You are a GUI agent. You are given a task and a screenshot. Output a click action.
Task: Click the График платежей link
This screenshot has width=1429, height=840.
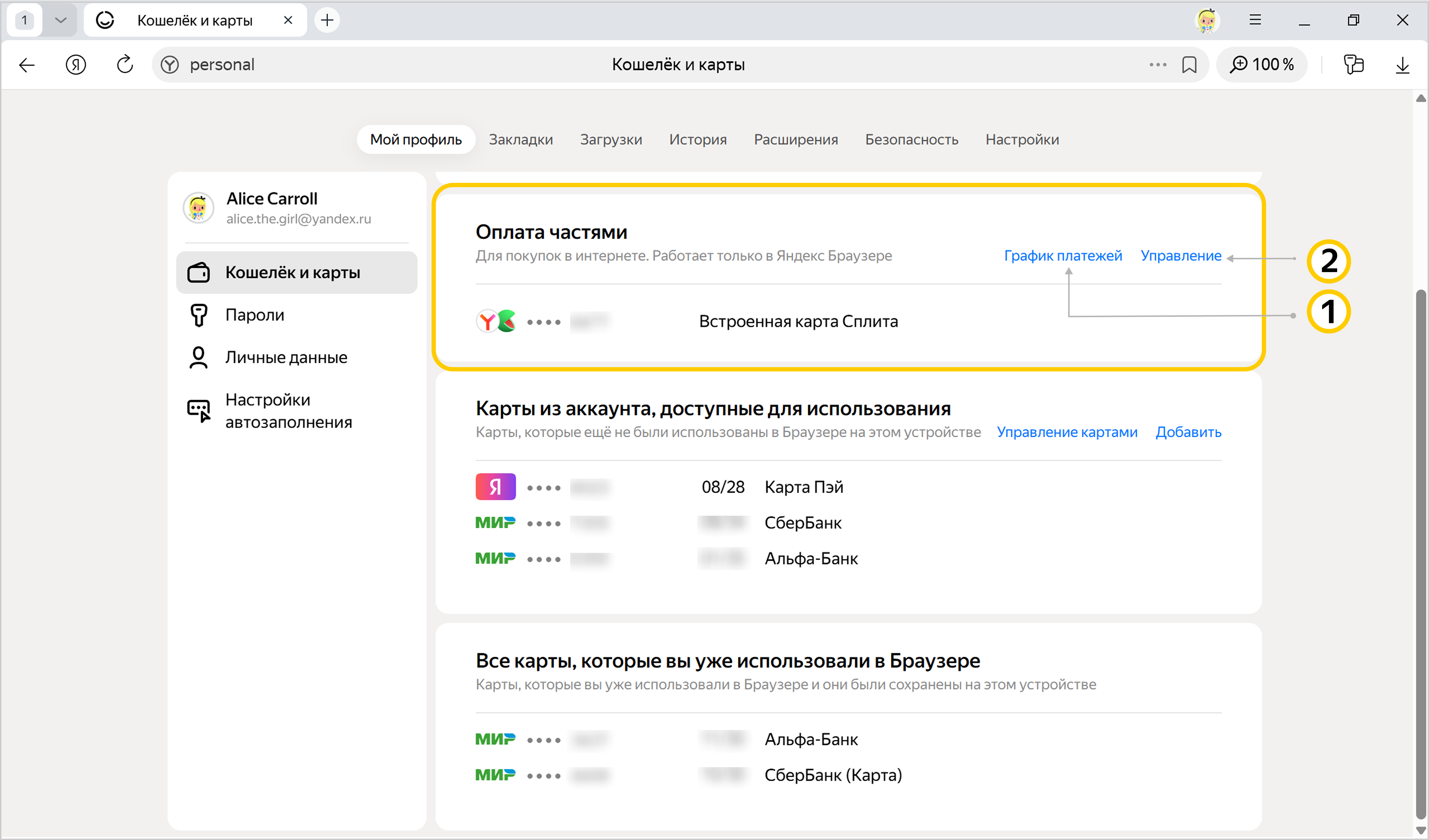(1063, 256)
